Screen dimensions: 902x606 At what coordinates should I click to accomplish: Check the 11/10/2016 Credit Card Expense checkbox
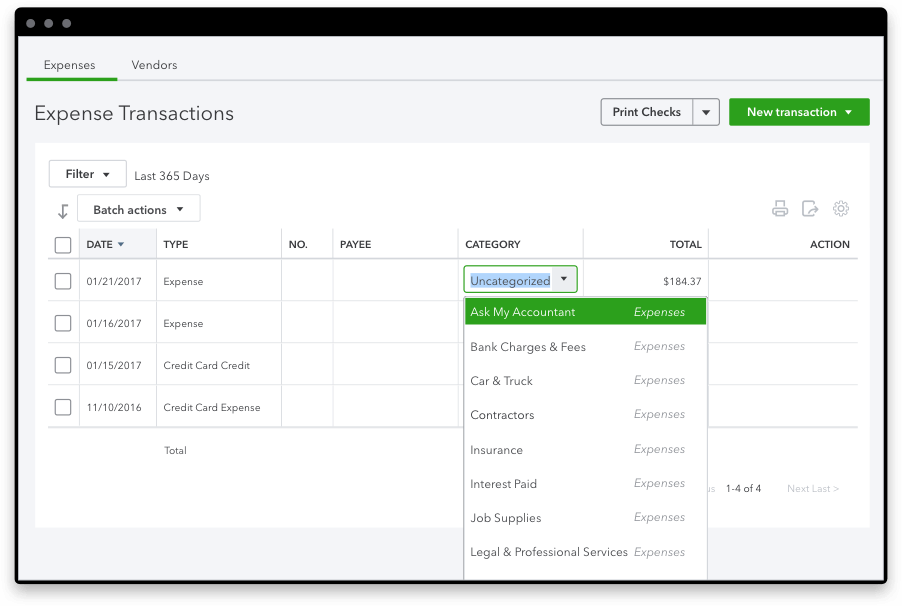coord(63,408)
